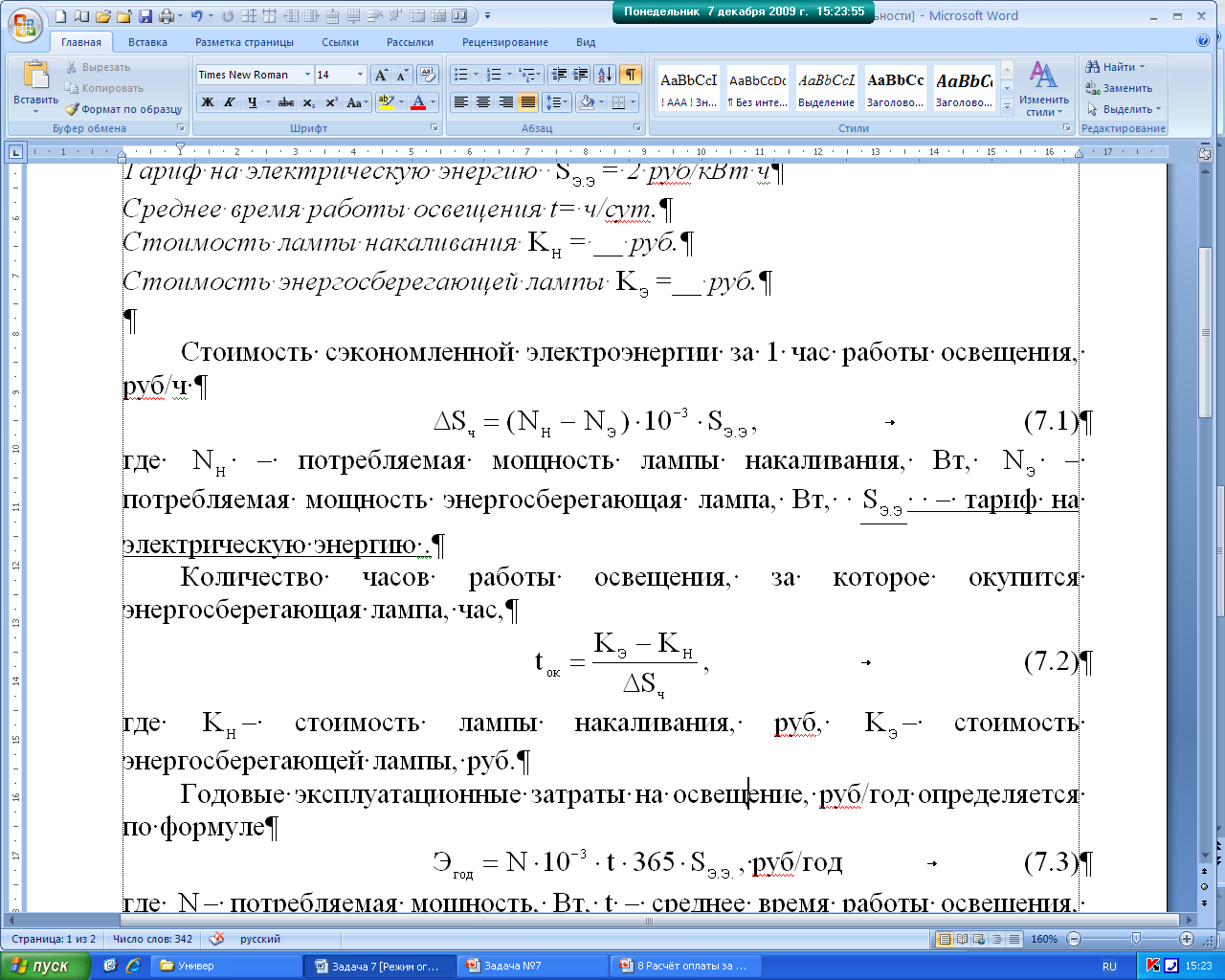Click zoom level 160% in status bar

click(x=1044, y=940)
